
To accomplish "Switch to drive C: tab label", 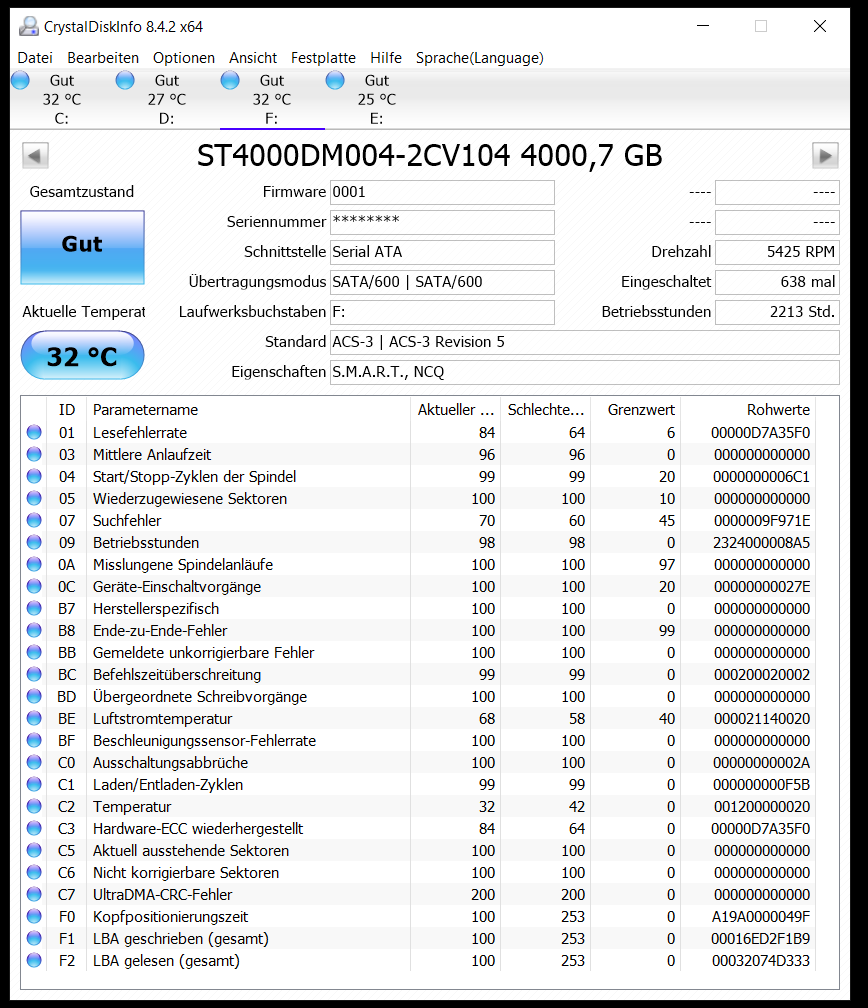I will (62, 118).
